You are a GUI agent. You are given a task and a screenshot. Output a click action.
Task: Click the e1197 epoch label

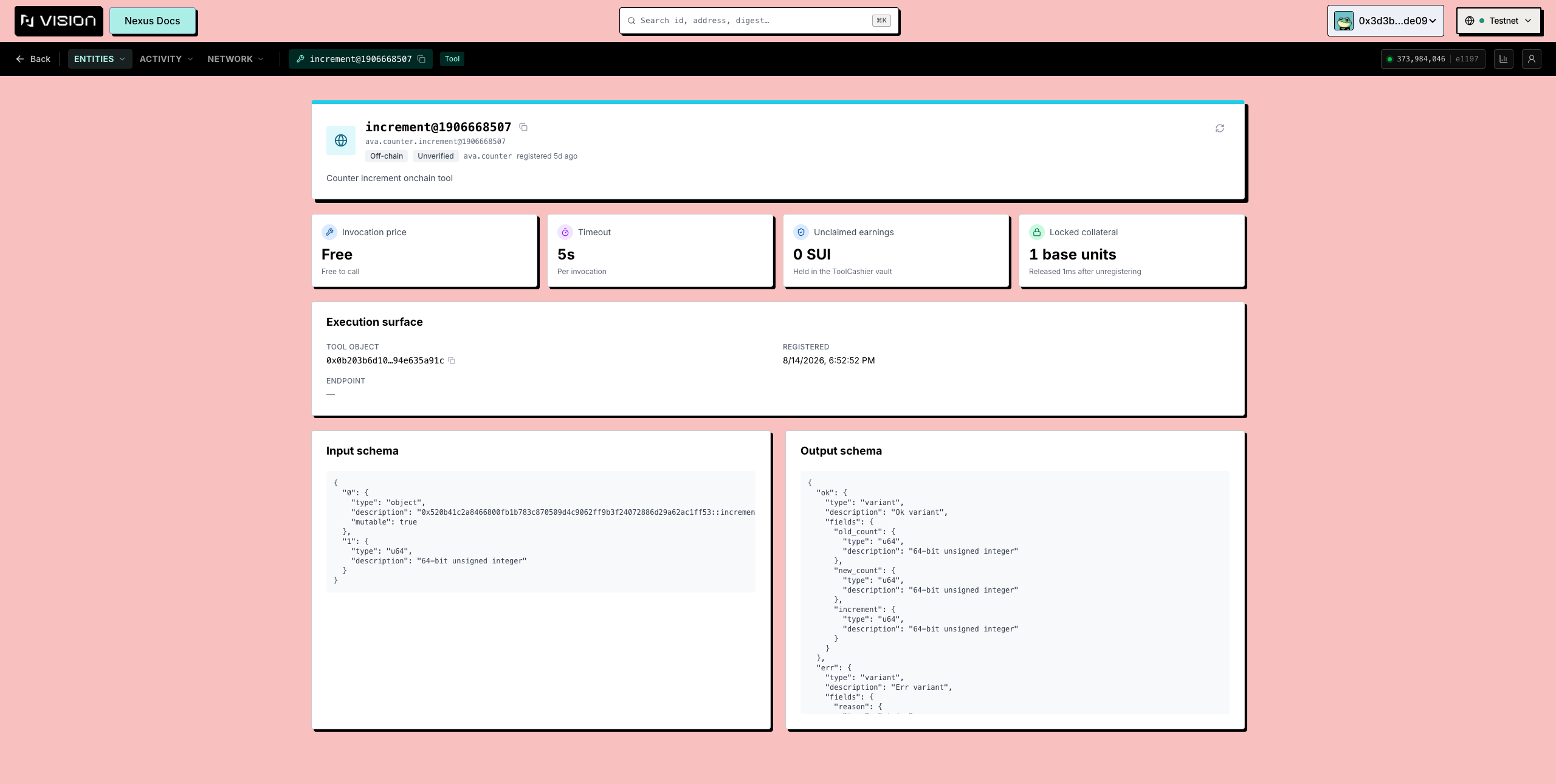click(1467, 59)
